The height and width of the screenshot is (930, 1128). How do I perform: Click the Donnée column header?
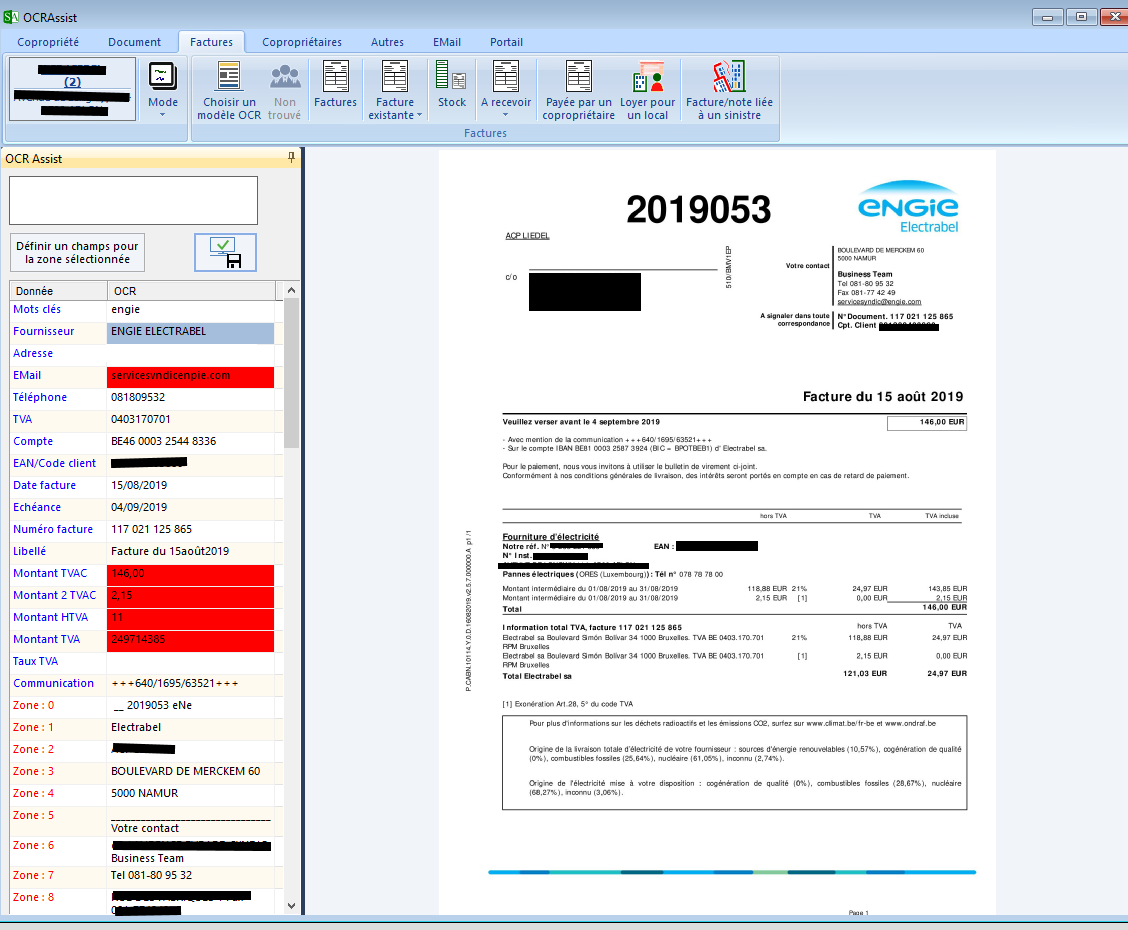tap(58, 291)
